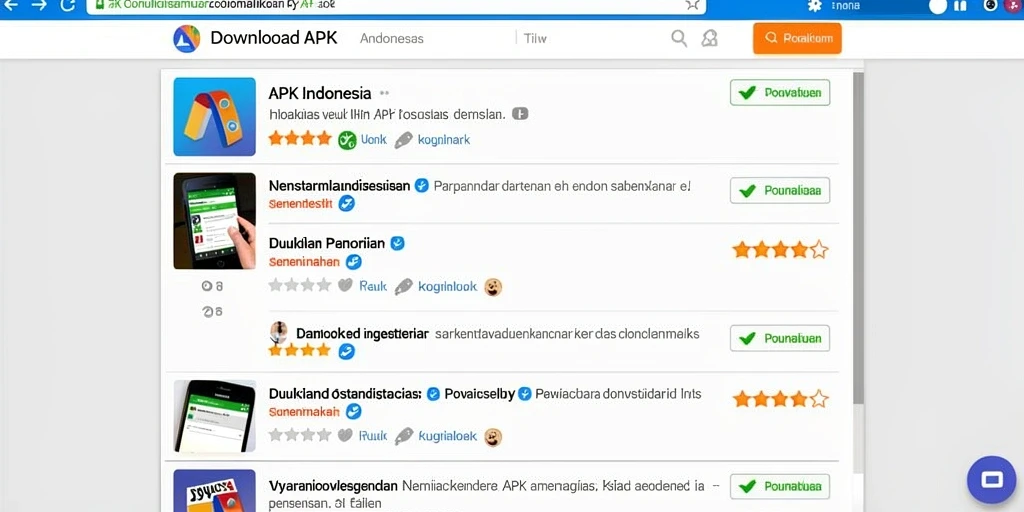Screen dimensions: 1024x512
Task: Select the Andonesas header tab
Action: coord(392,39)
